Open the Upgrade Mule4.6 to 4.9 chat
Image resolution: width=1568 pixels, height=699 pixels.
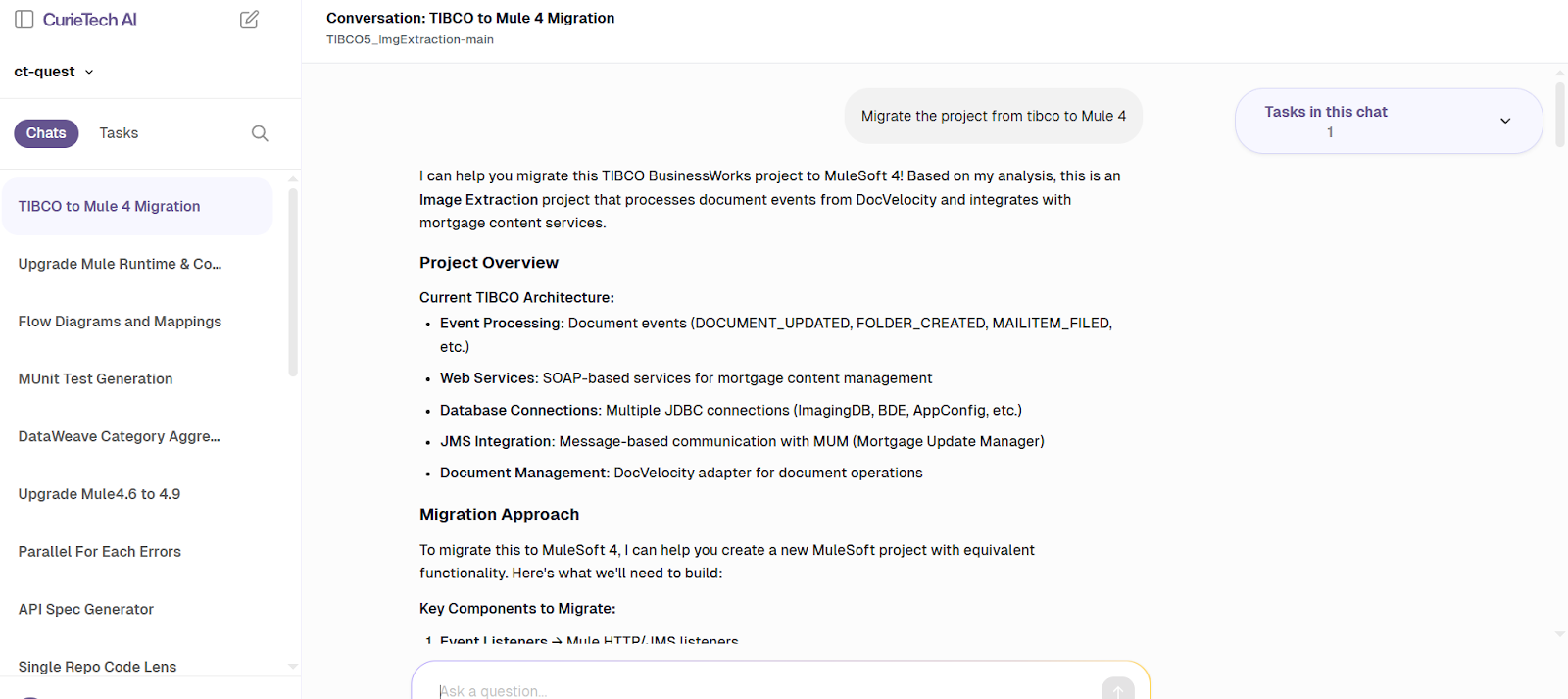(99, 493)
